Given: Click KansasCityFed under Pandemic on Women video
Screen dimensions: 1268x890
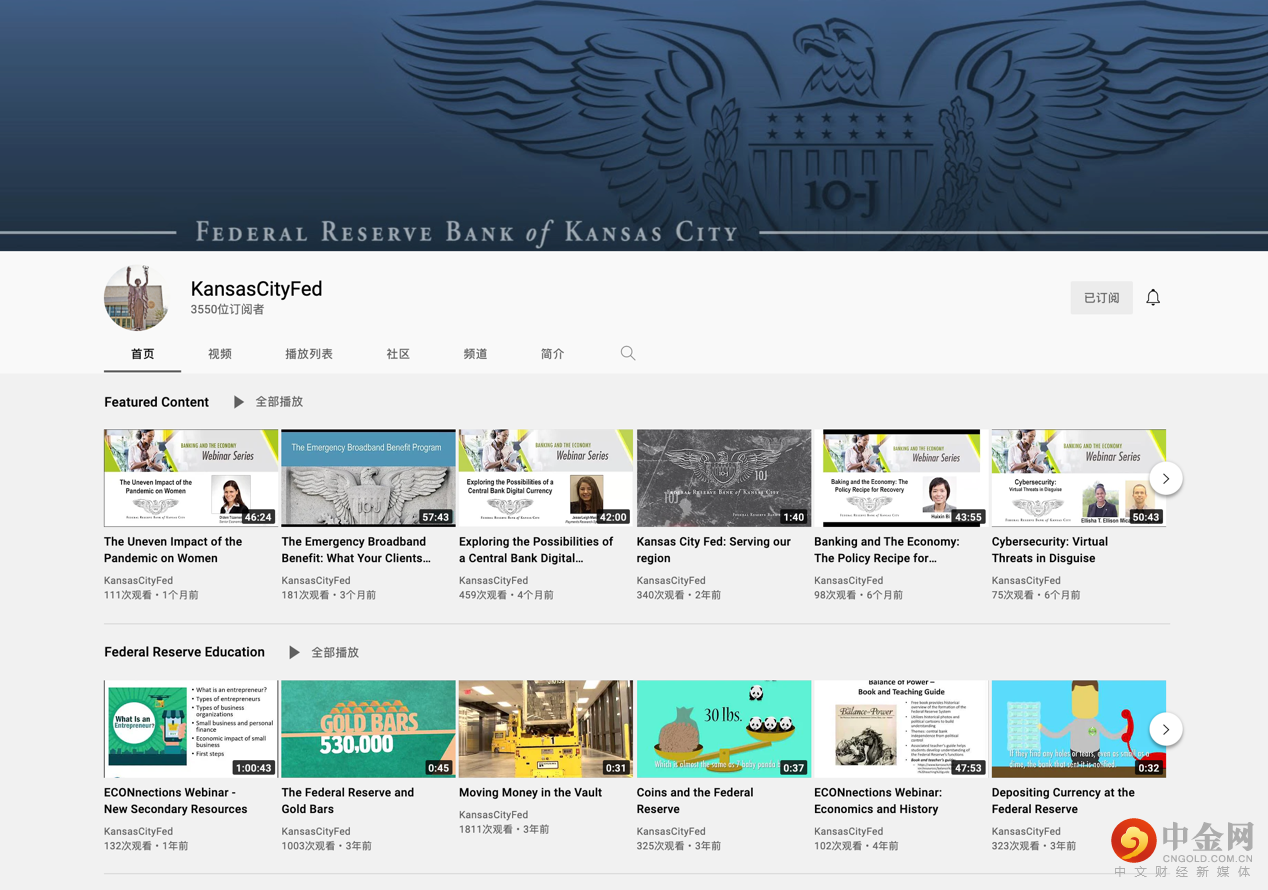Looking at the screenshot, I should tap(138, 581).
